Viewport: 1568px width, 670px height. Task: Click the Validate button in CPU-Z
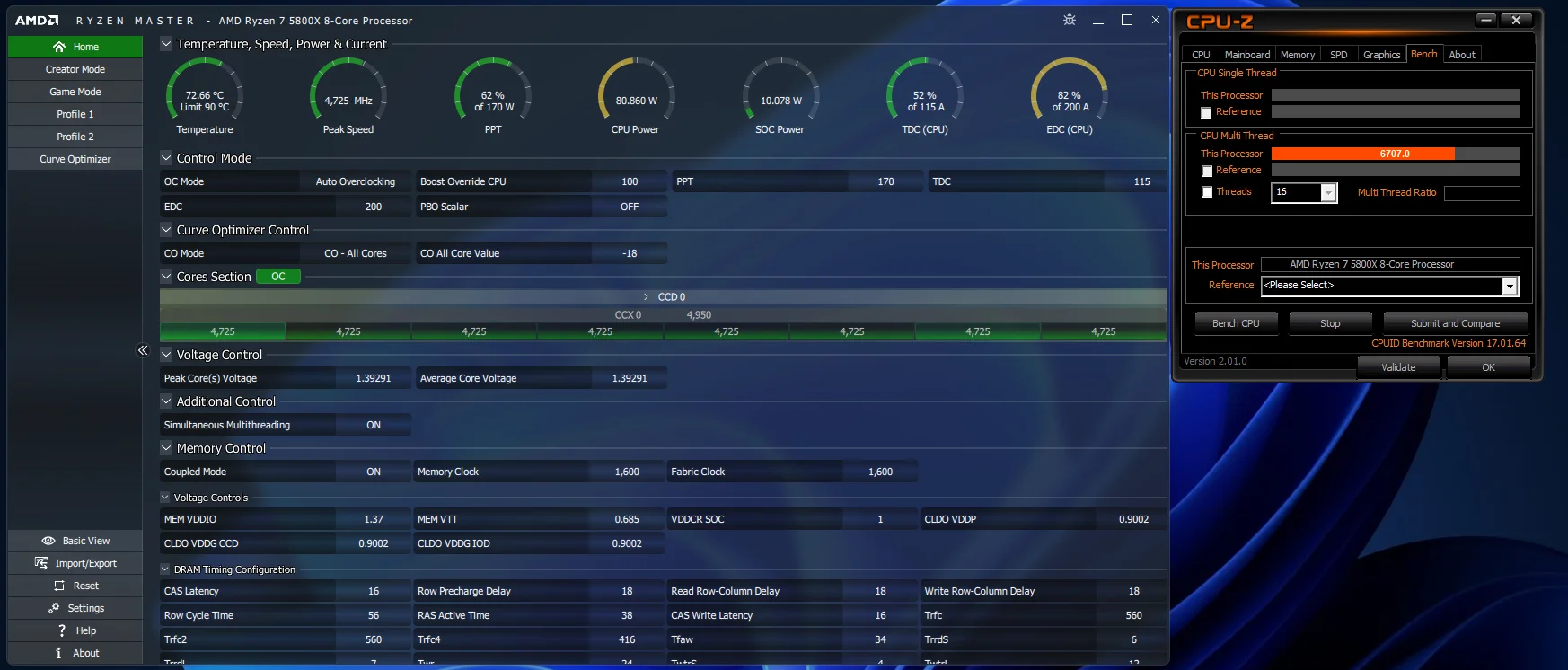pyautogui.click(x=1398, y=367)
